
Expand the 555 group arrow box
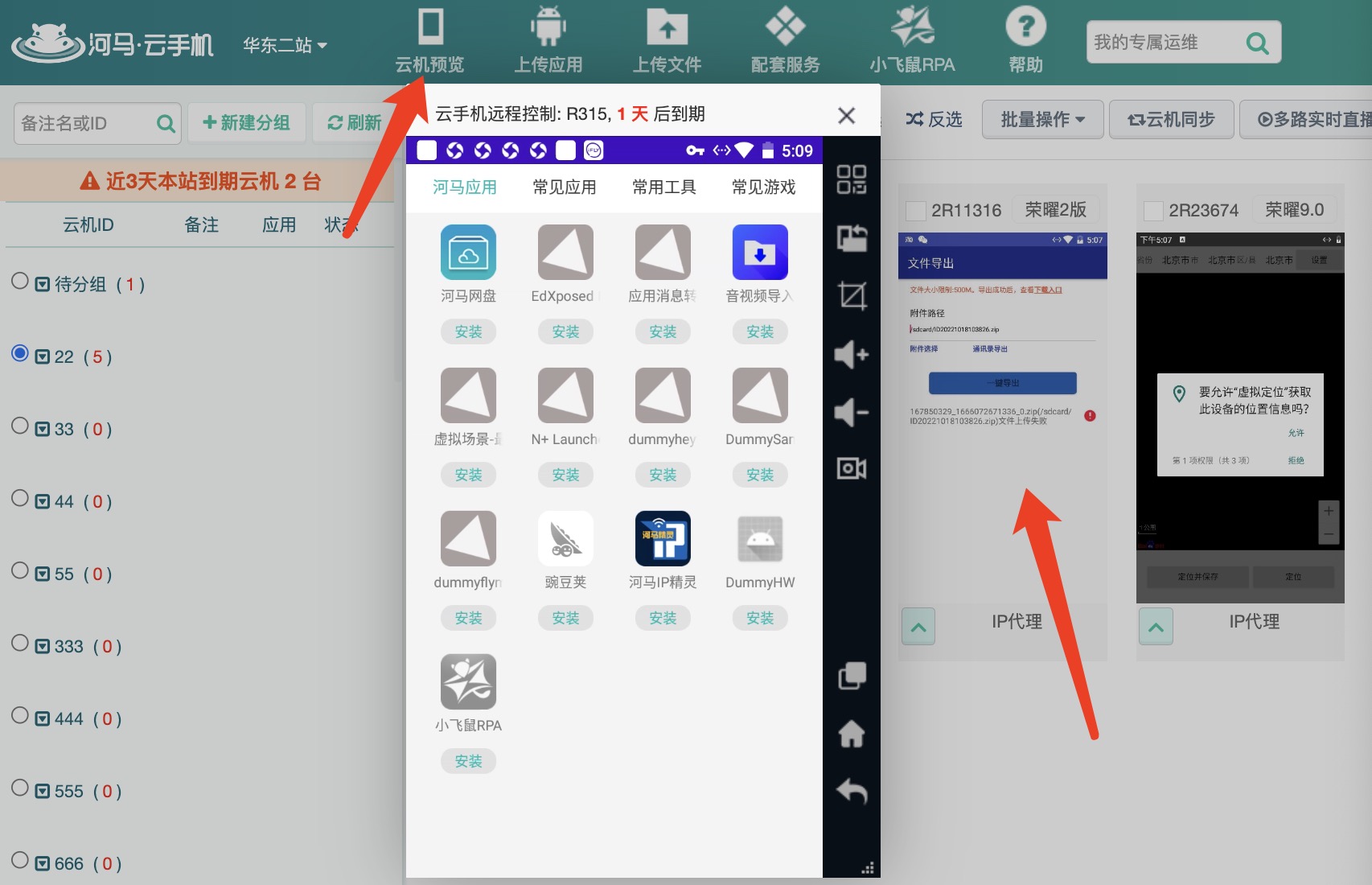[43, 792]
